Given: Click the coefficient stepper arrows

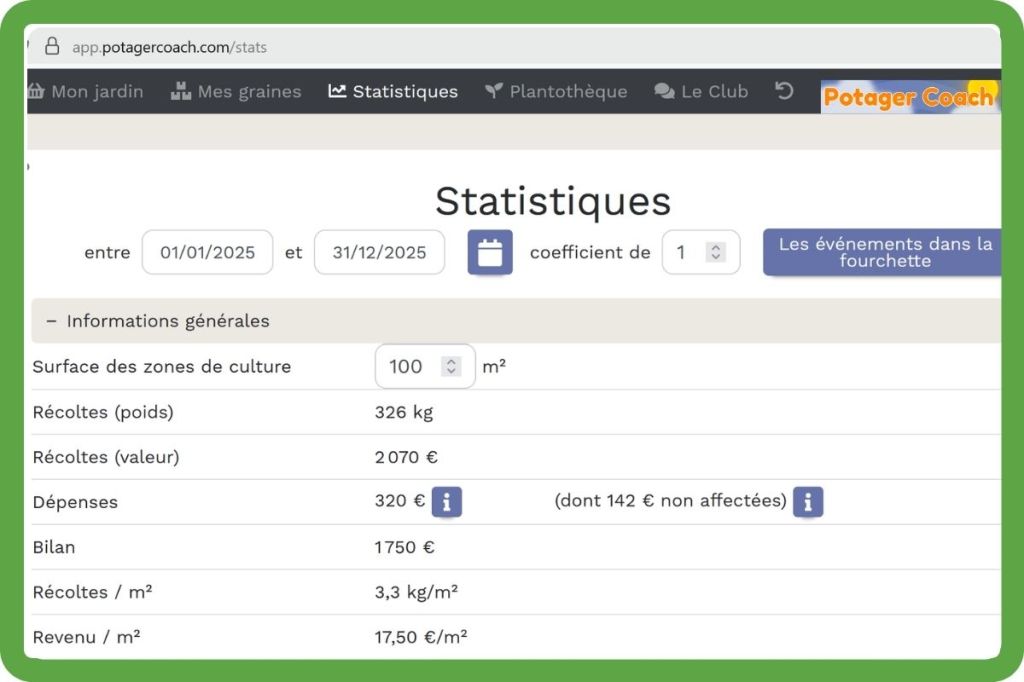Looking at the screenshot, I should pyautogui.click(x=716, y=252).
